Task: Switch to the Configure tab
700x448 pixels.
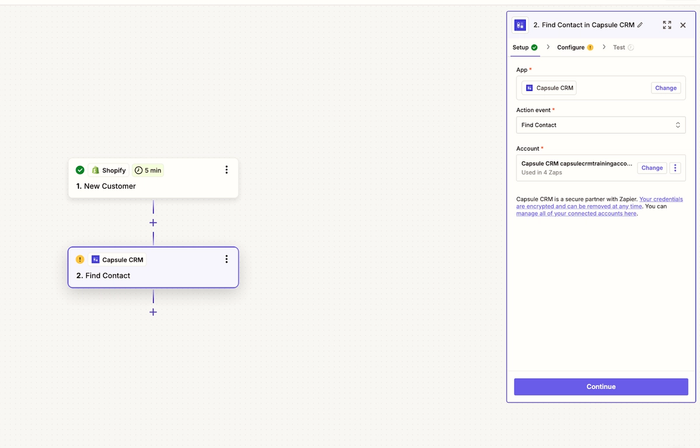Action: 575,47
